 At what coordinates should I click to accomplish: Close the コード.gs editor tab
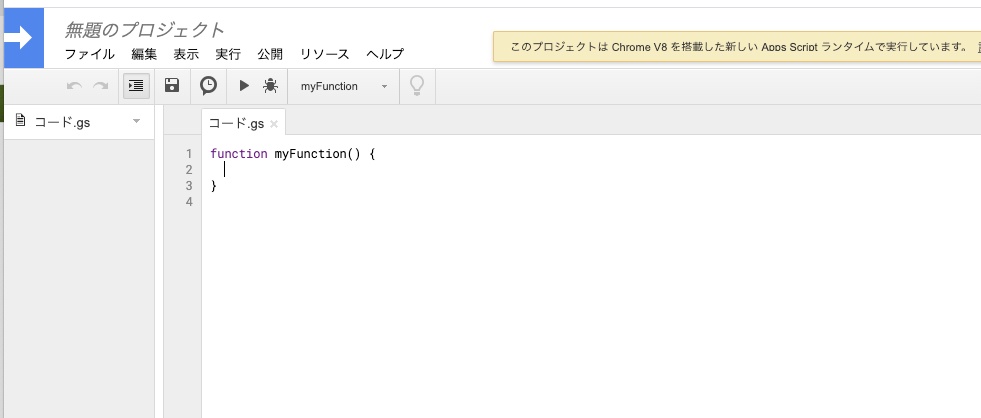(x=273, y=124)
